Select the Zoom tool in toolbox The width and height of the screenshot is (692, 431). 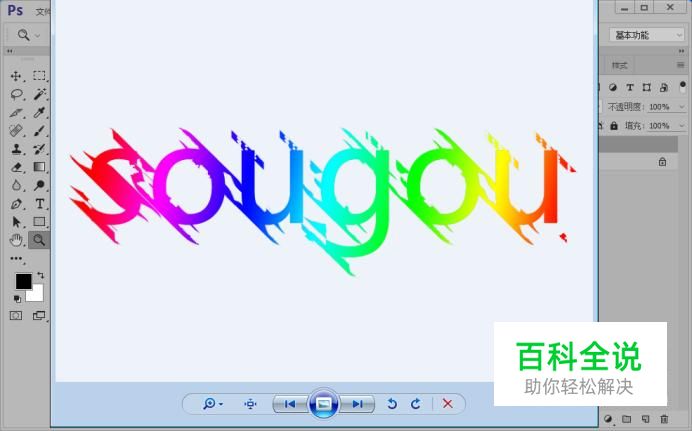(x=39, y=240)
